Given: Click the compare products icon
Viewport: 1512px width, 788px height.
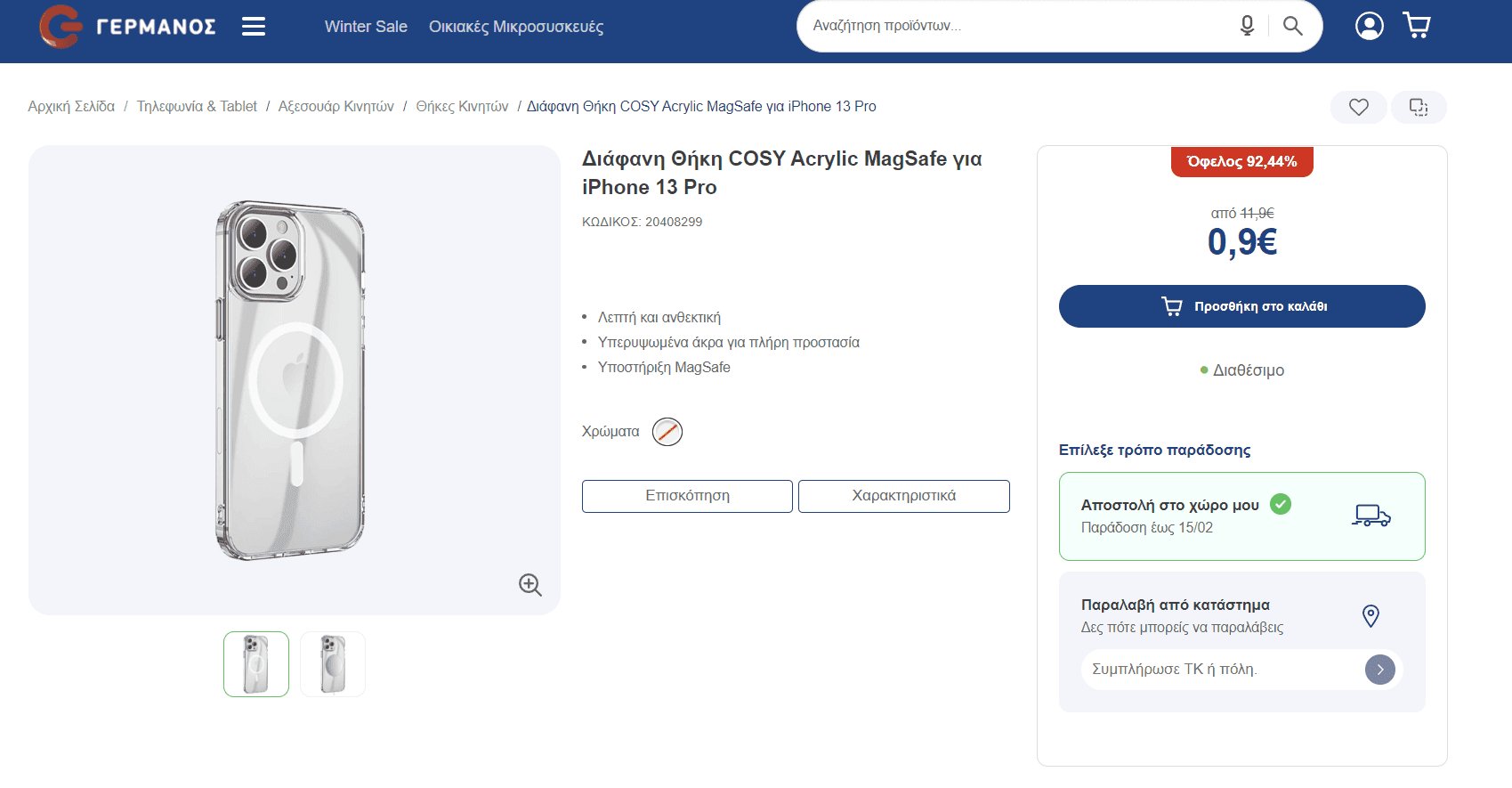Looking at the screenshot, I should [1419, 108].
